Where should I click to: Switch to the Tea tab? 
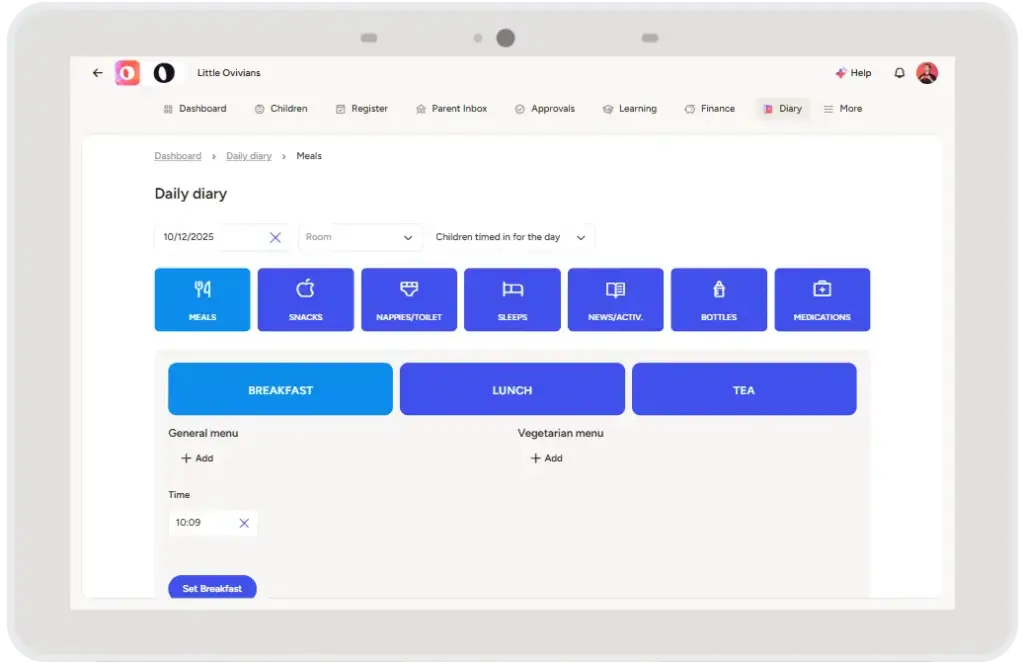pos(744,390)
